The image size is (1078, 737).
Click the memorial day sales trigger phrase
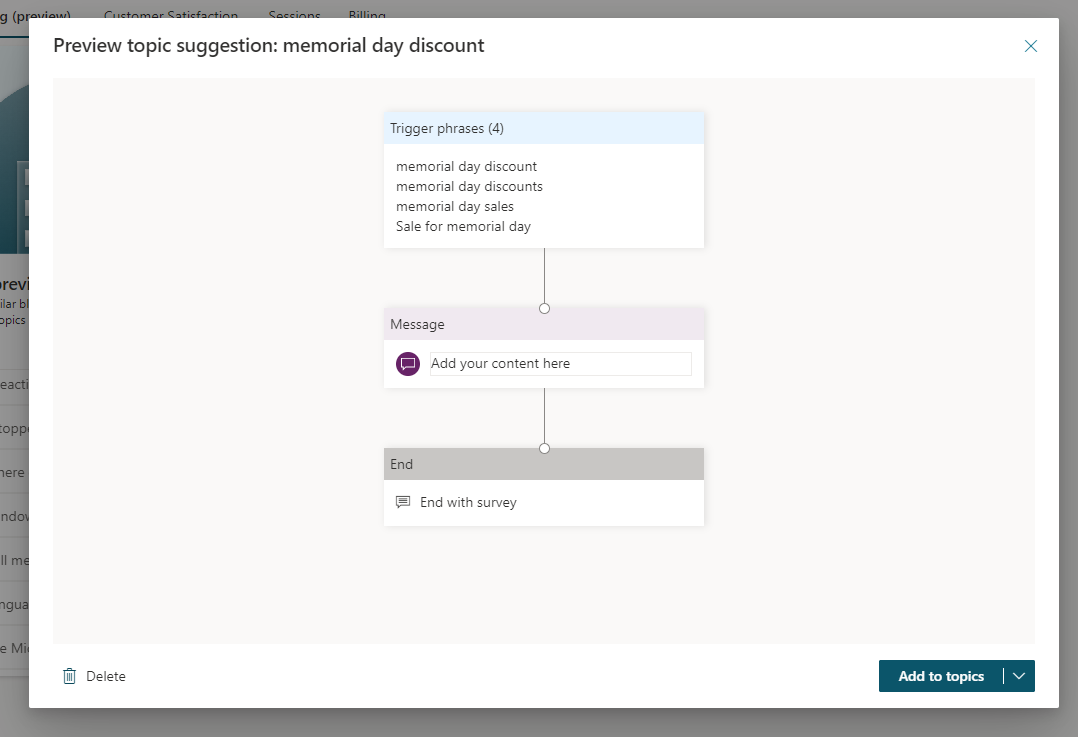[455, 206]
